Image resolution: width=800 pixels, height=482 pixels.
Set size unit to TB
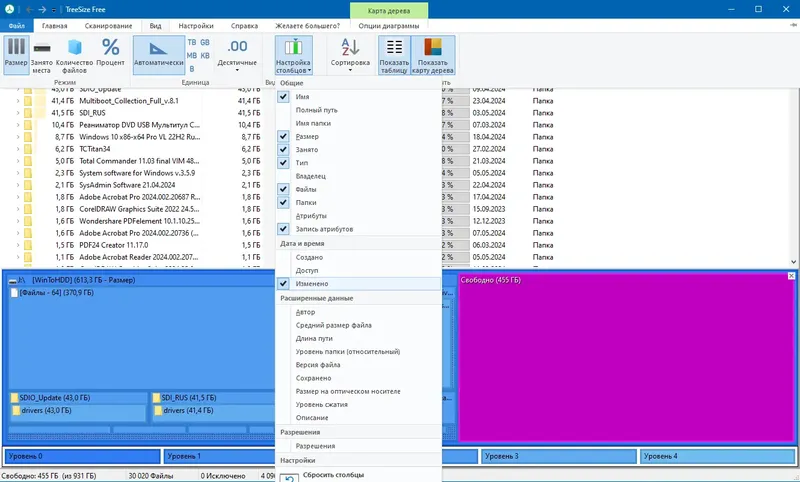[192, 42]
